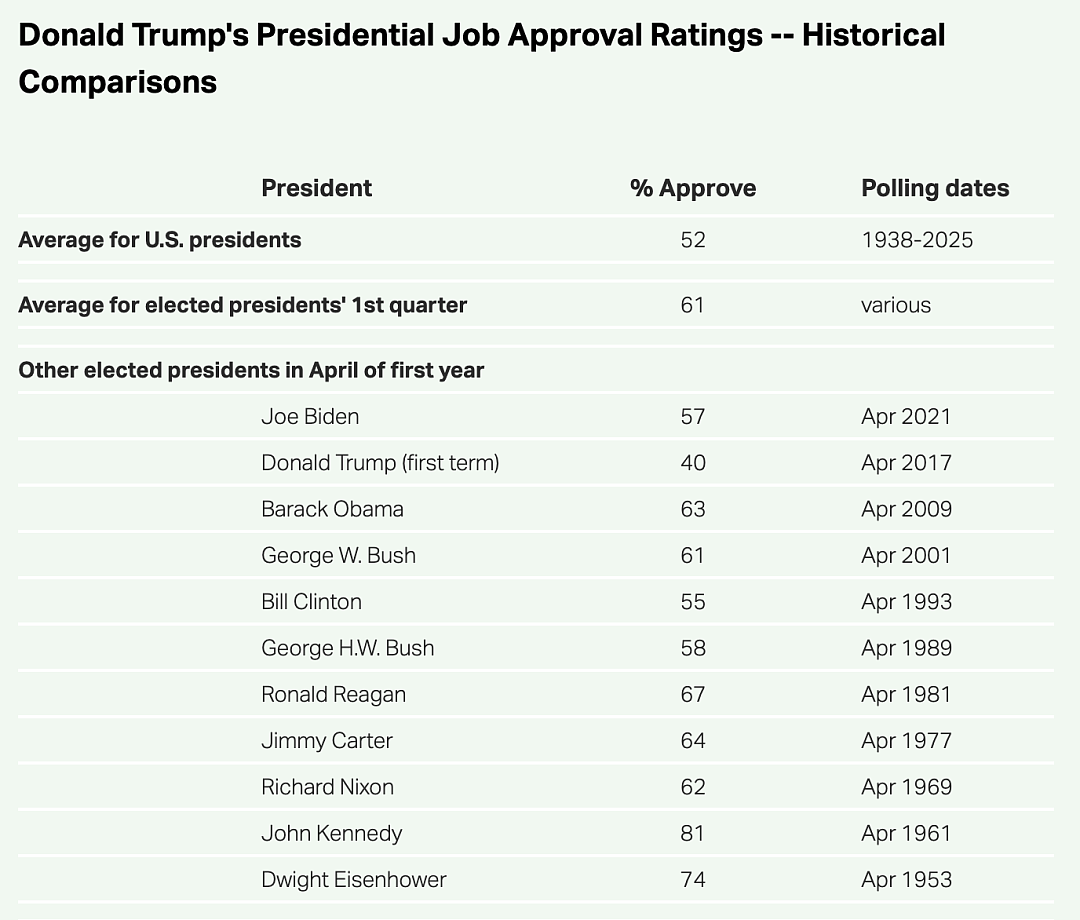Click John Kennedy's approval value 81
The image size is (1080, 920).
[x=692, y=833]
